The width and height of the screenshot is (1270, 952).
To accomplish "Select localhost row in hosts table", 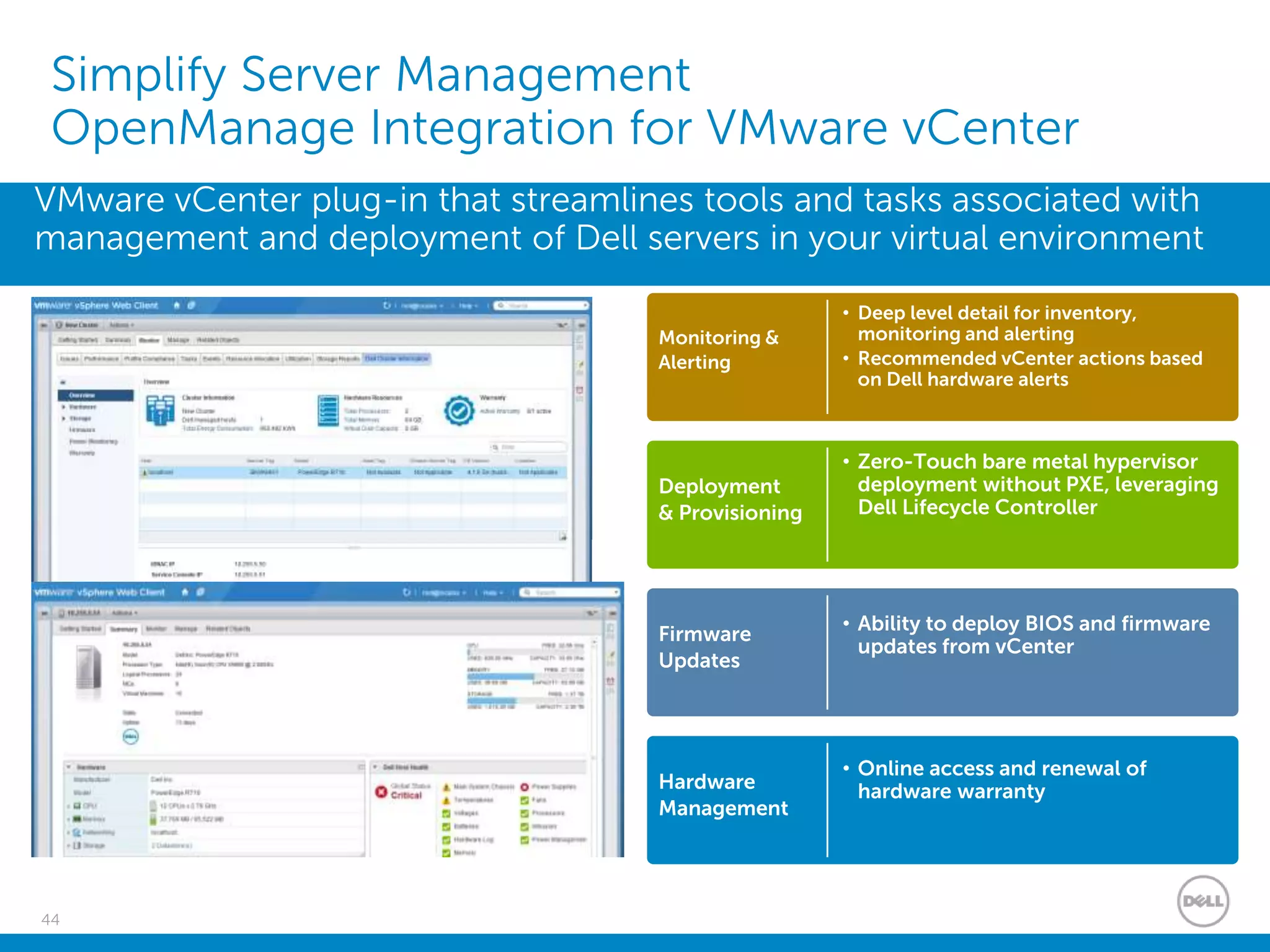I will [x=353, y=472].
